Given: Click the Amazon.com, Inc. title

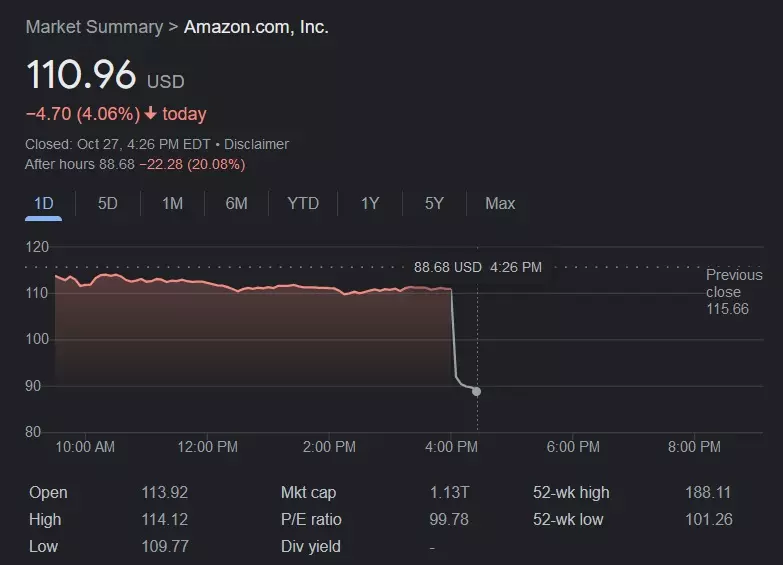Looking at the screenshot, I should coord(256,27).
